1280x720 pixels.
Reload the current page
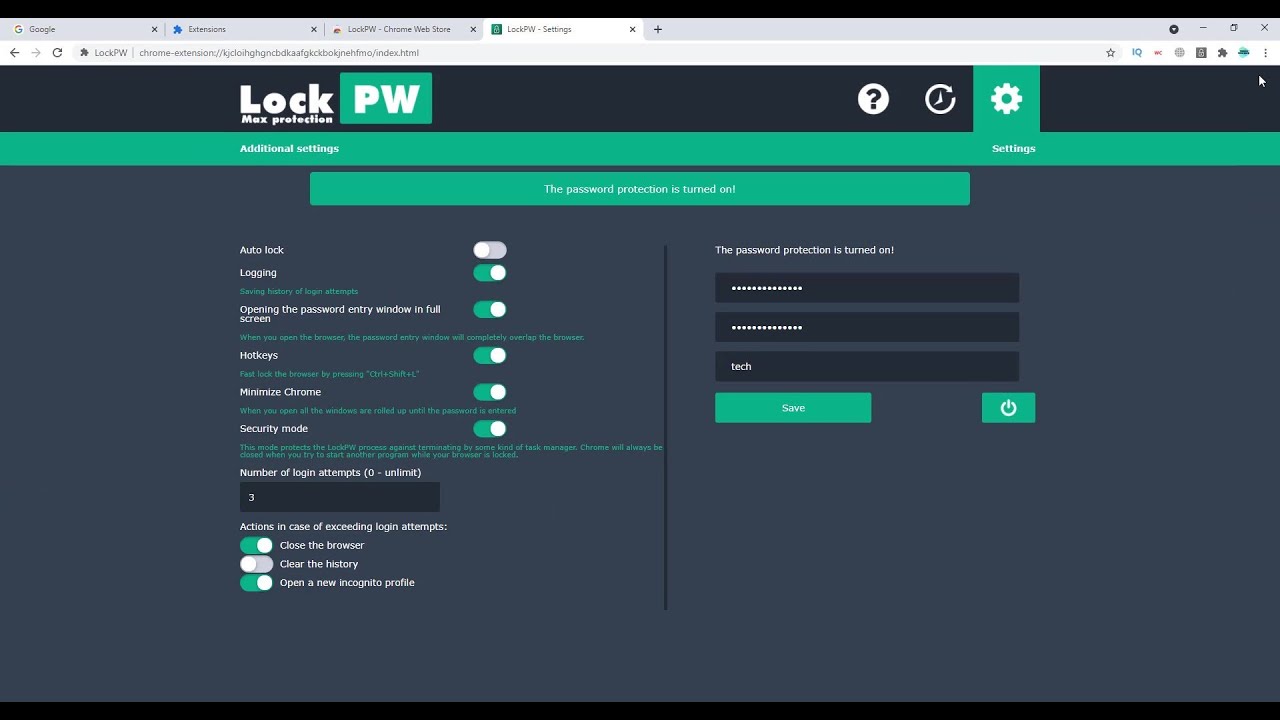coord(57,53)
